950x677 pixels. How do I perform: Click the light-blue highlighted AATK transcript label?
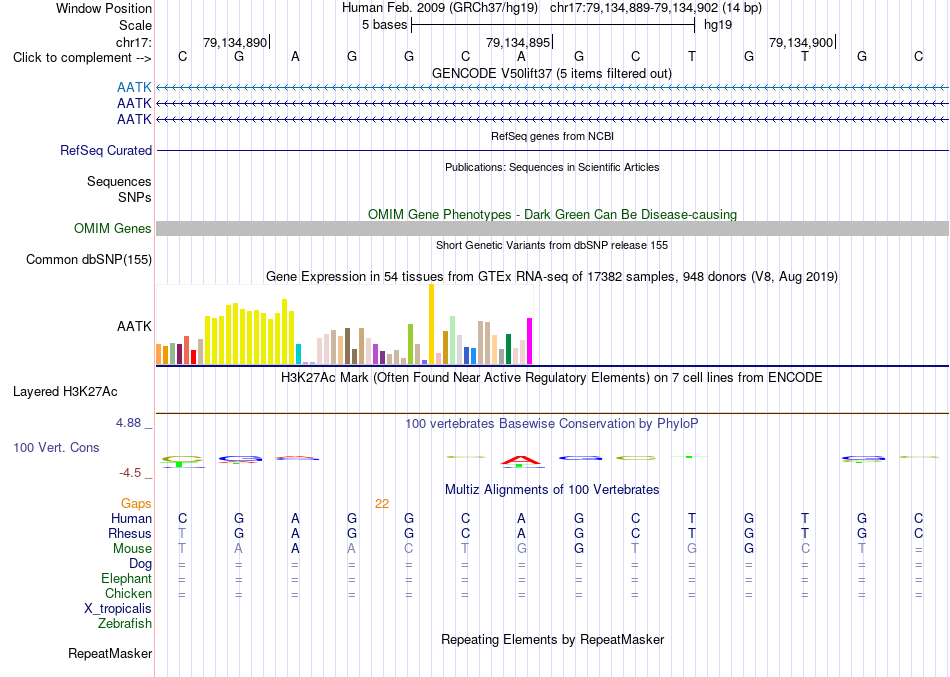coord(134,87)
